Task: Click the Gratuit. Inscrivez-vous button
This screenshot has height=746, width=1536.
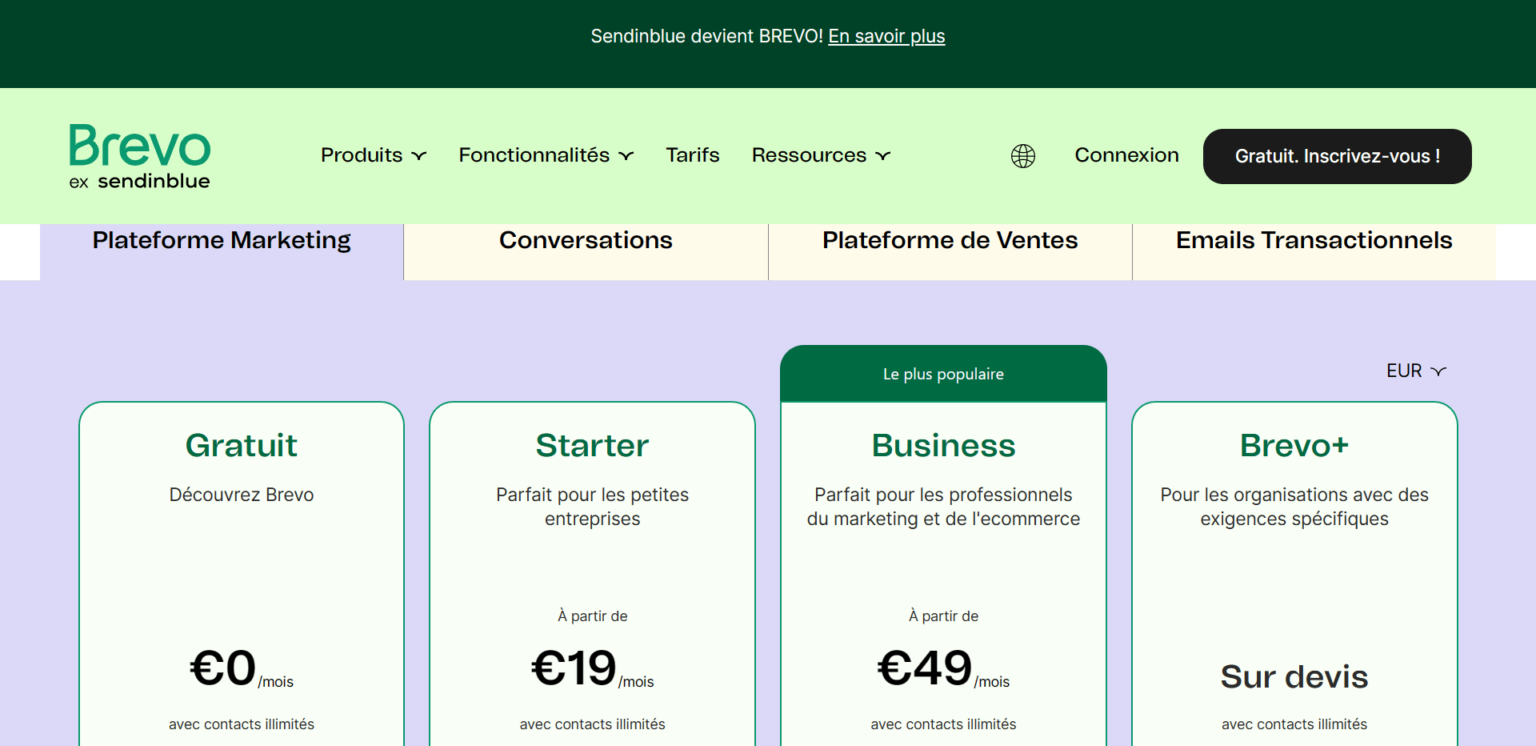Action: click(1337, 156)
